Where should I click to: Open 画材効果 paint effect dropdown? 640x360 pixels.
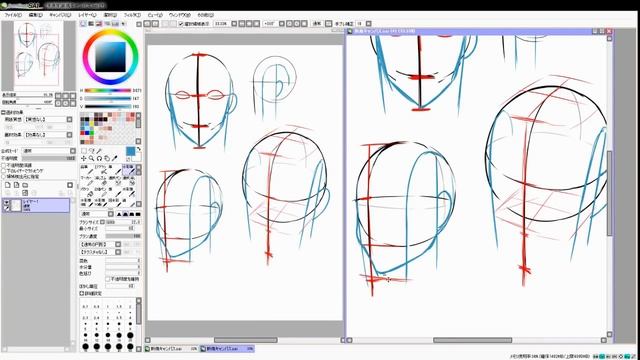pyautogui.click(x=69, y=135)
